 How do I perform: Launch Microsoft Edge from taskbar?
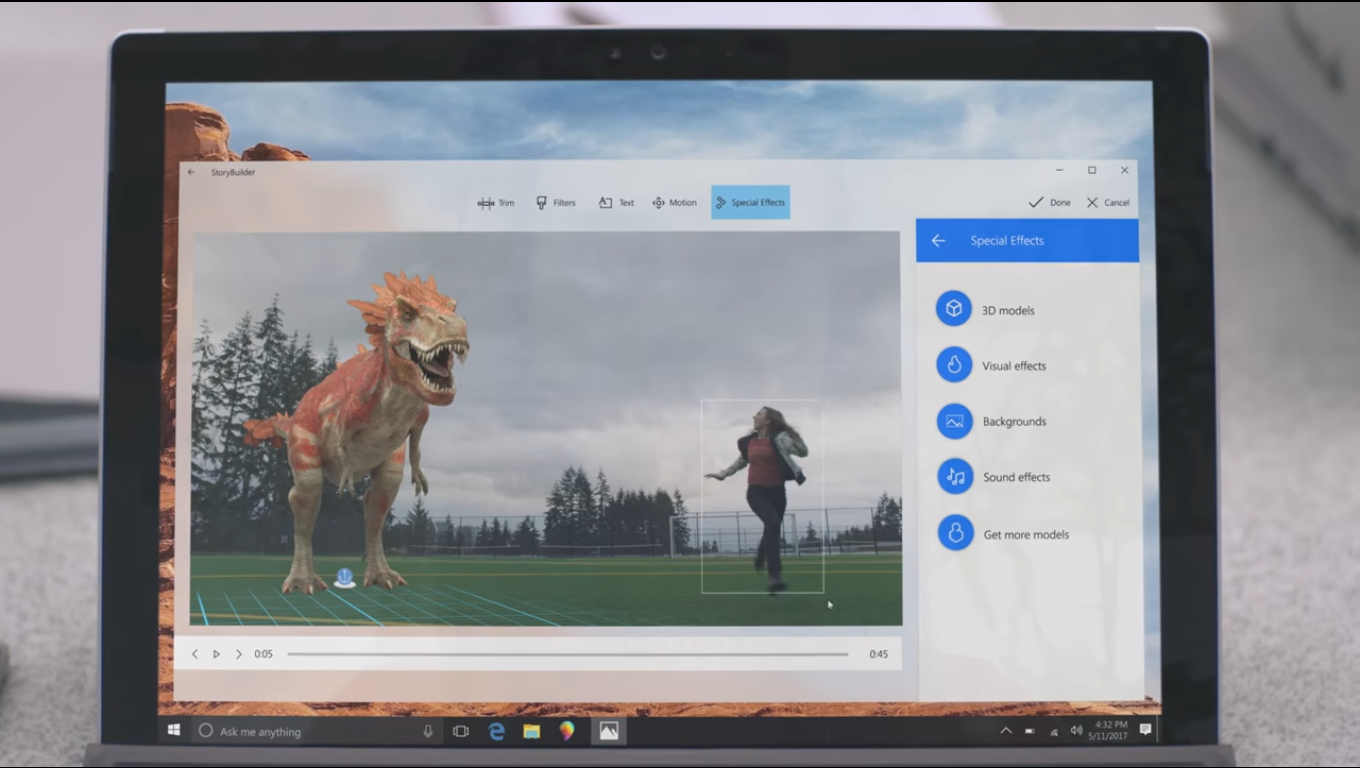tap(496, 731)
